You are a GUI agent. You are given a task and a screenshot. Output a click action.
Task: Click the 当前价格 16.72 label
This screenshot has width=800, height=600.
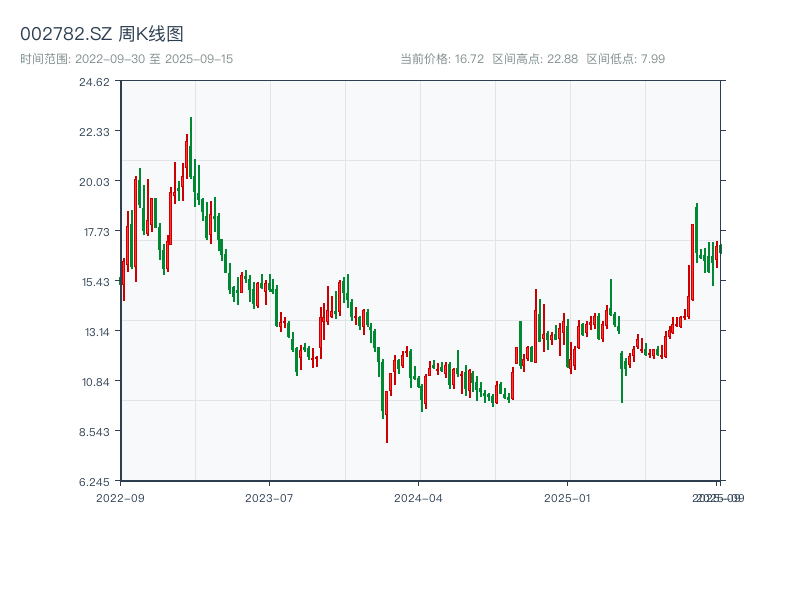pos(442,59)
